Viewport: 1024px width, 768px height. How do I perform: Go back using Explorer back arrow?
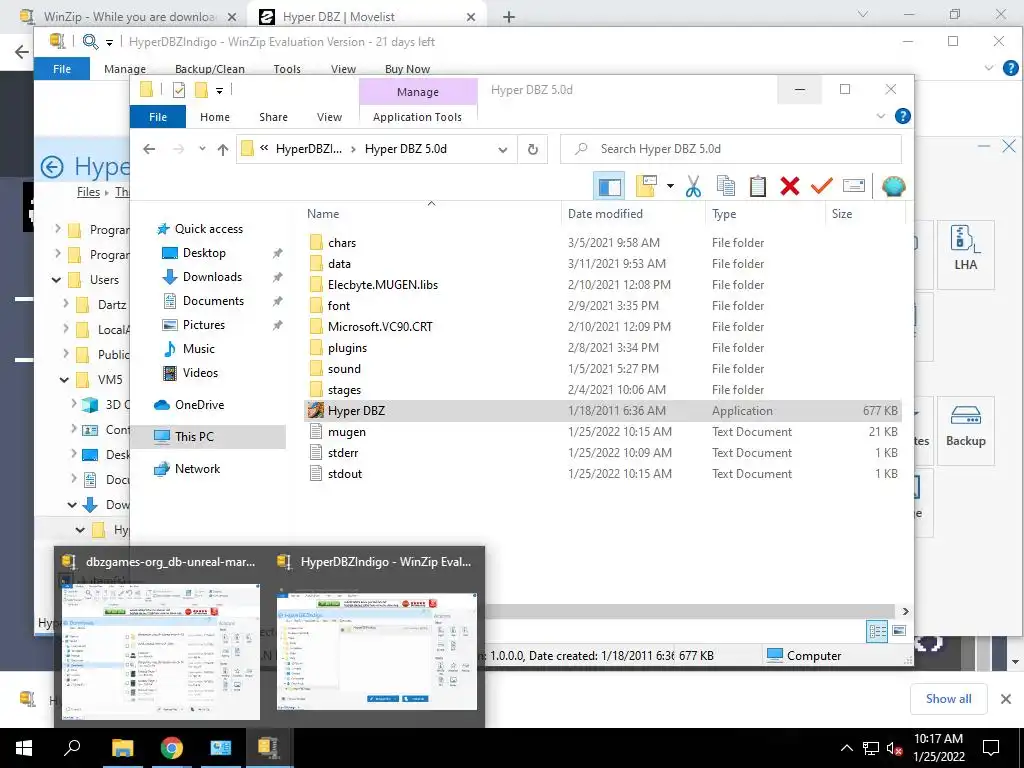(149, 149)
